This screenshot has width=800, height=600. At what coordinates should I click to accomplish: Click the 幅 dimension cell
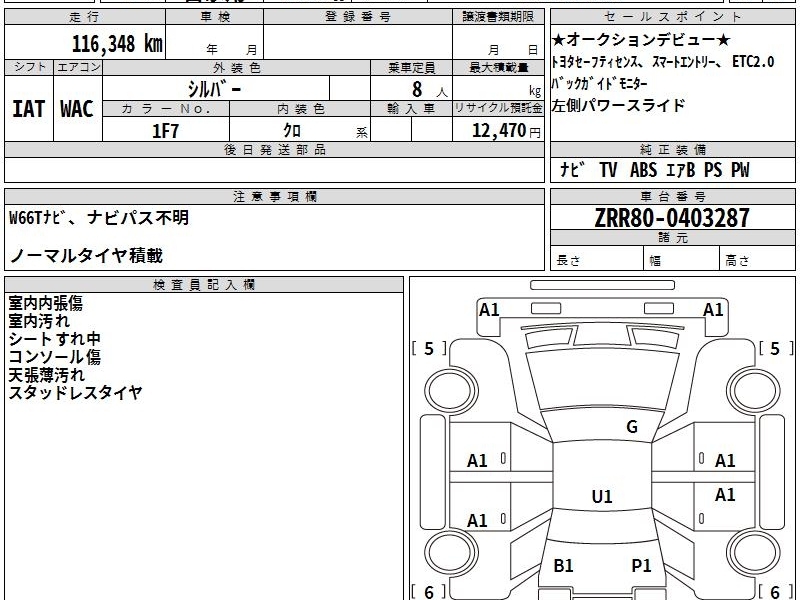[682, 259]
